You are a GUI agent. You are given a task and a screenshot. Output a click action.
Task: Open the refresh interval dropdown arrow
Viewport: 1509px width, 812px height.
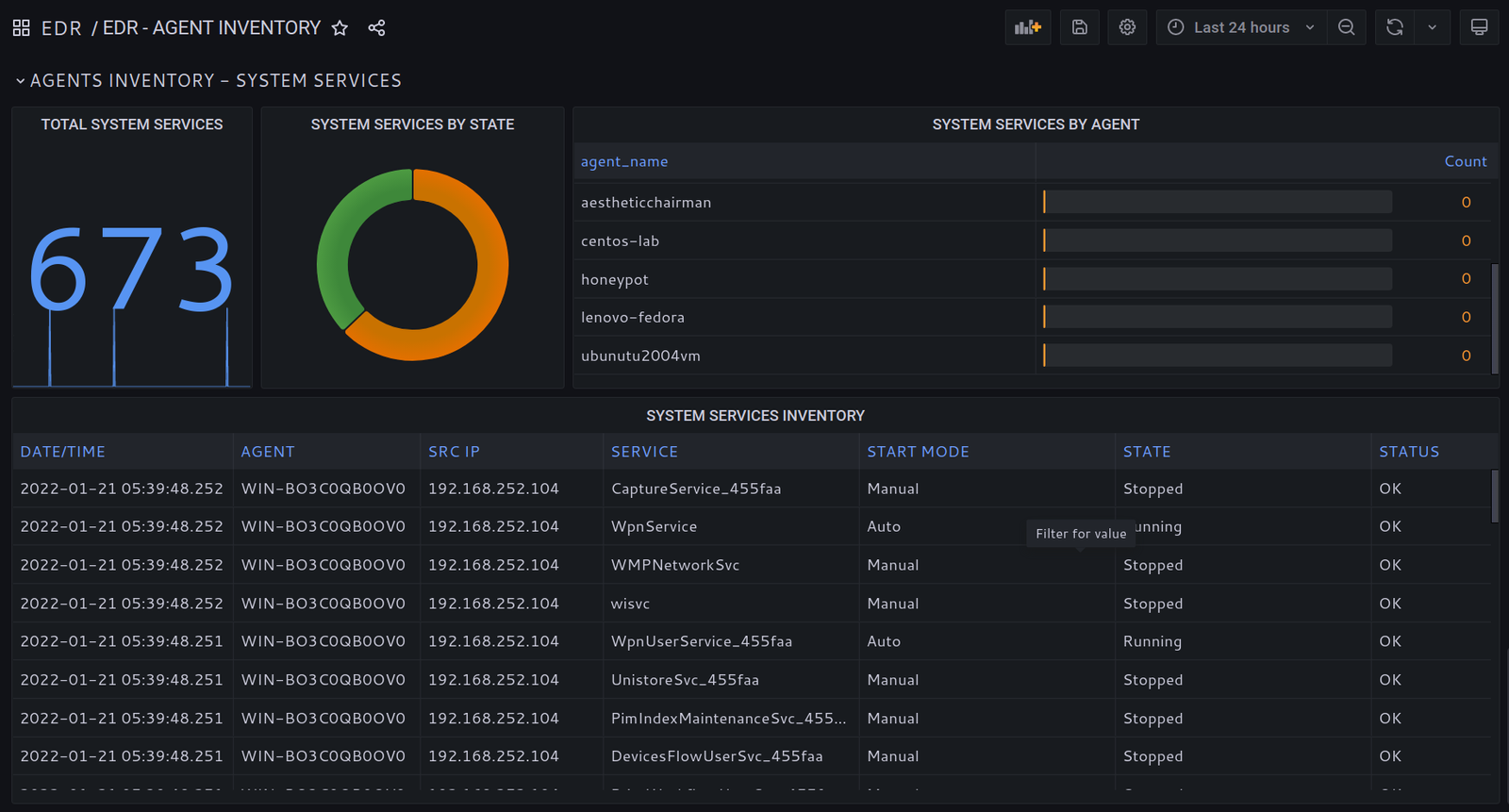point(1432,27)
